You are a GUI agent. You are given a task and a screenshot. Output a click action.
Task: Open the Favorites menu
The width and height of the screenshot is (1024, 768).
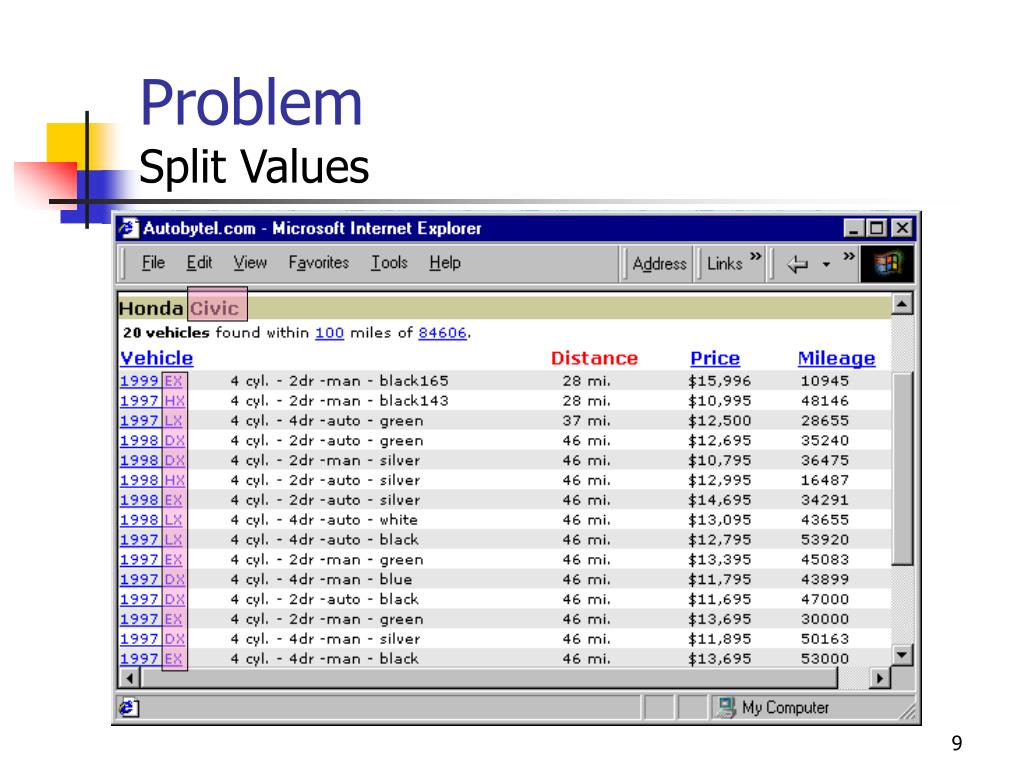319,263
